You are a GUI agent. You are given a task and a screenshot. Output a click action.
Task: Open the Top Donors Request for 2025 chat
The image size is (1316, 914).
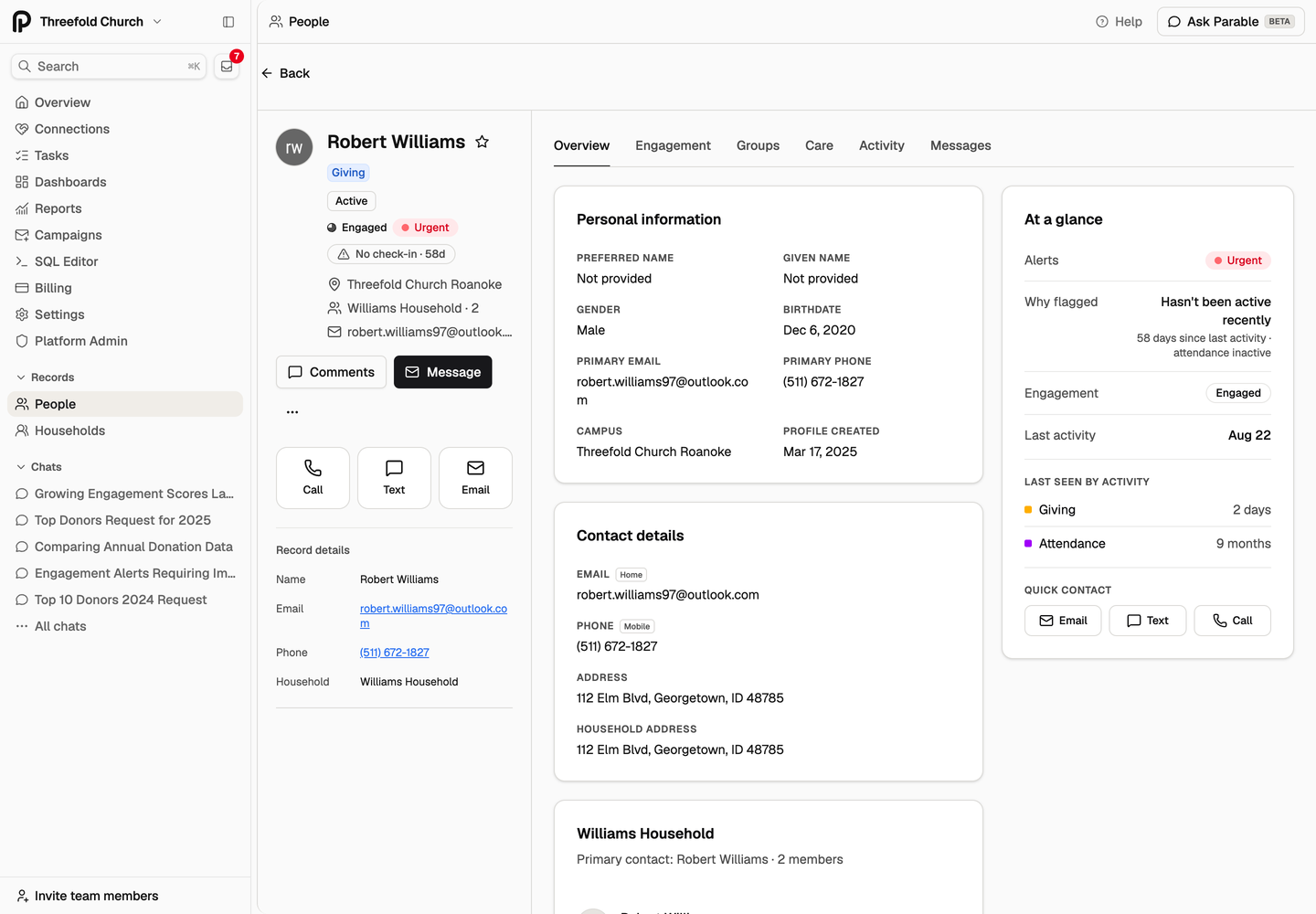pos(125,520)
